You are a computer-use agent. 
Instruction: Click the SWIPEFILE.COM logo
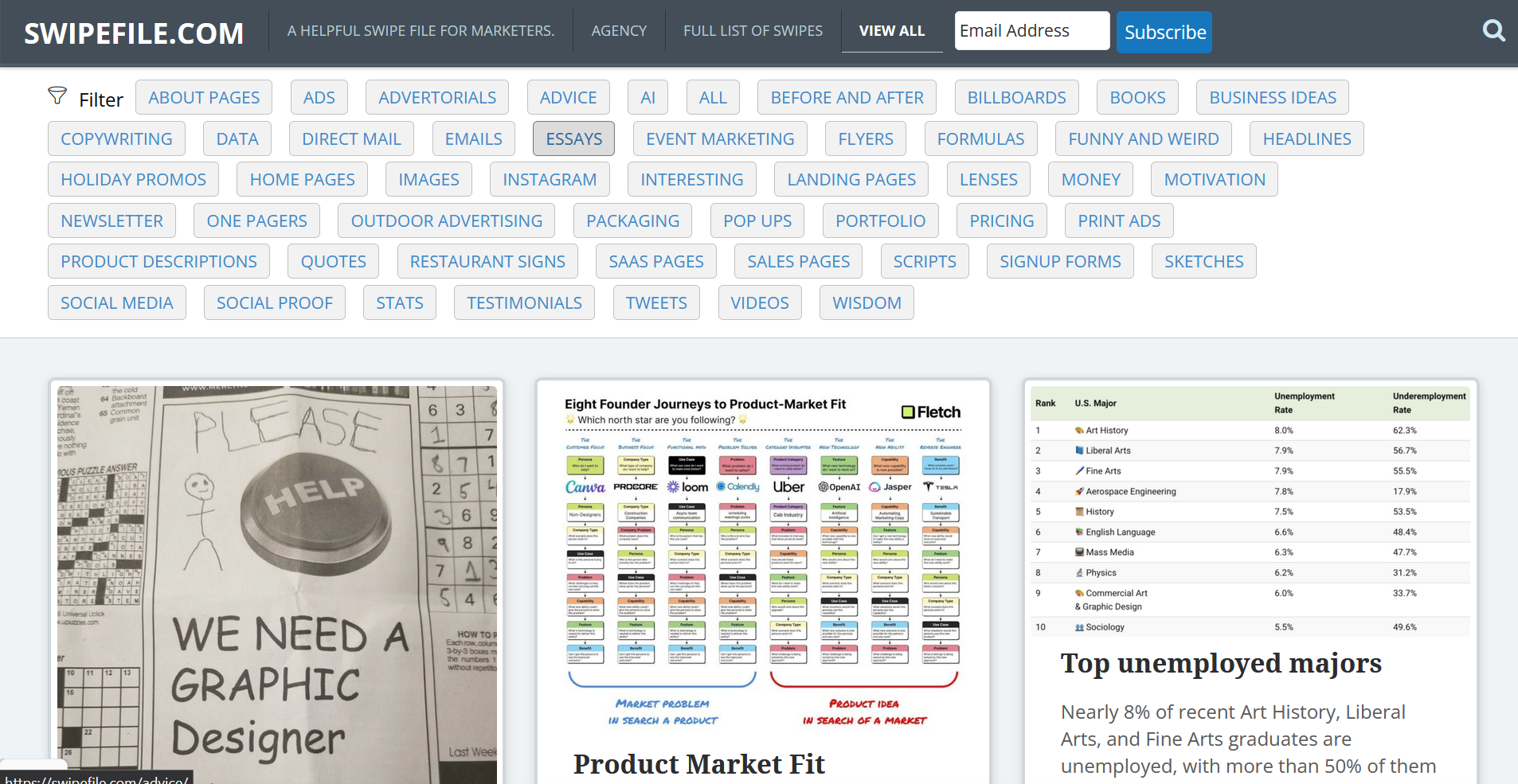(134, 33)
